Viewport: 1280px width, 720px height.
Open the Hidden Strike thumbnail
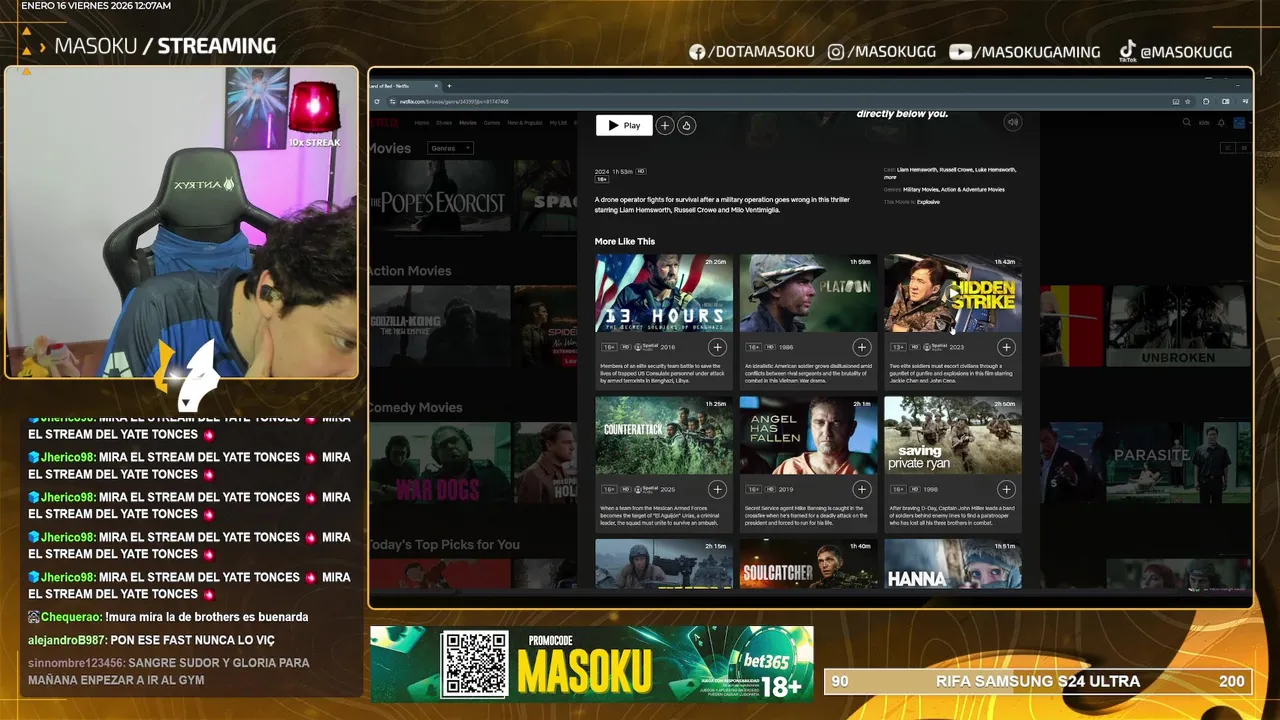(x=953, y=293)
